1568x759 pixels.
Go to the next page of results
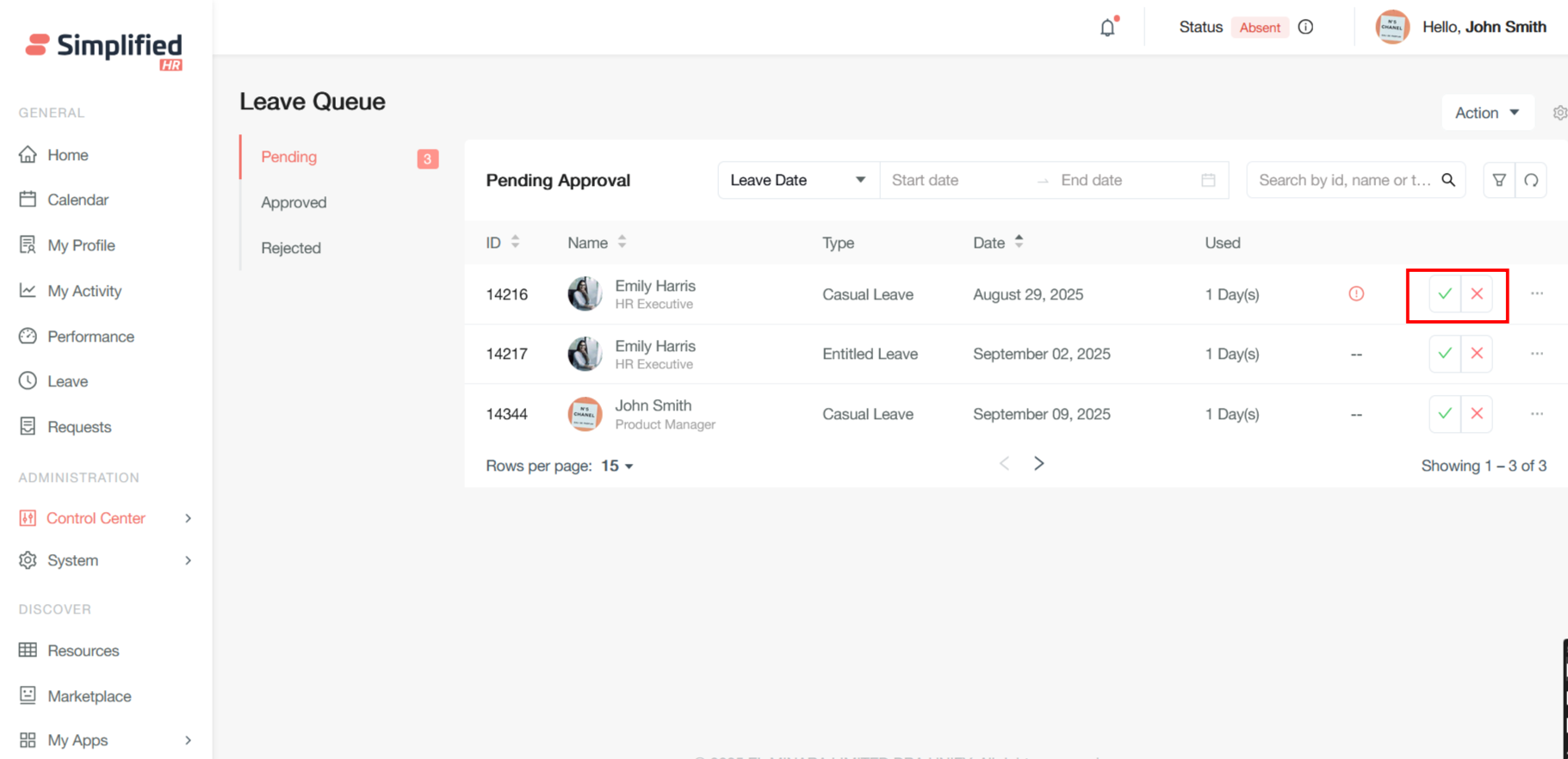tap(1039, 464)
